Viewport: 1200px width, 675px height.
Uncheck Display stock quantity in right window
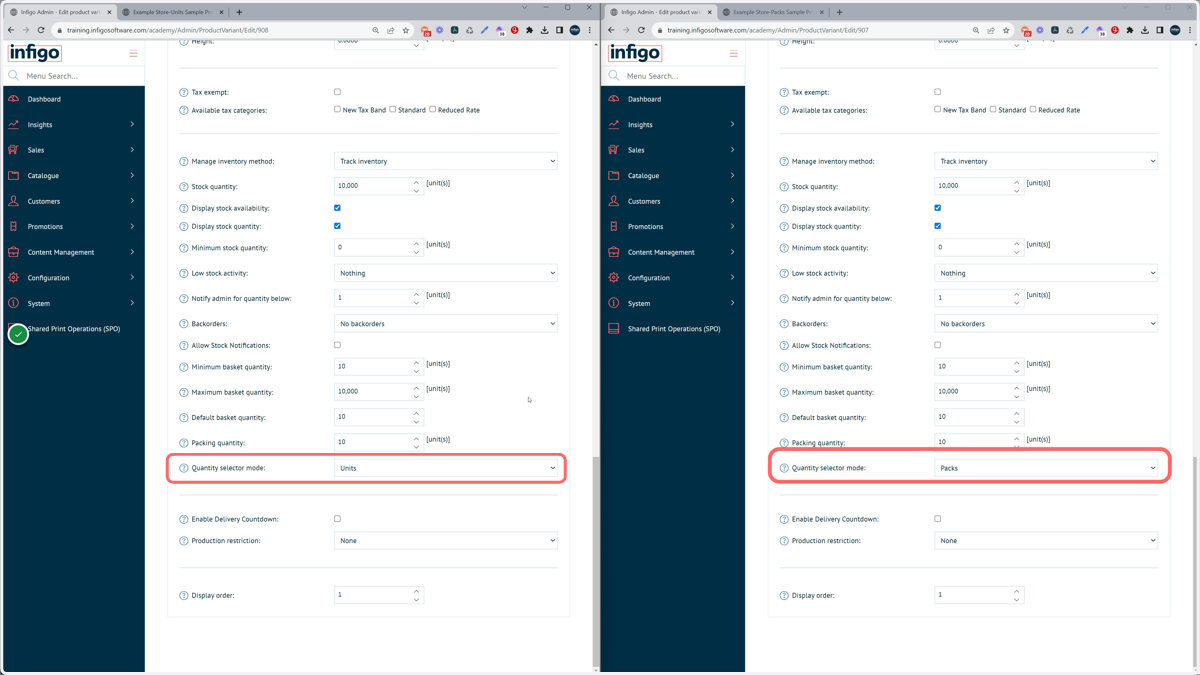point(937,226)
